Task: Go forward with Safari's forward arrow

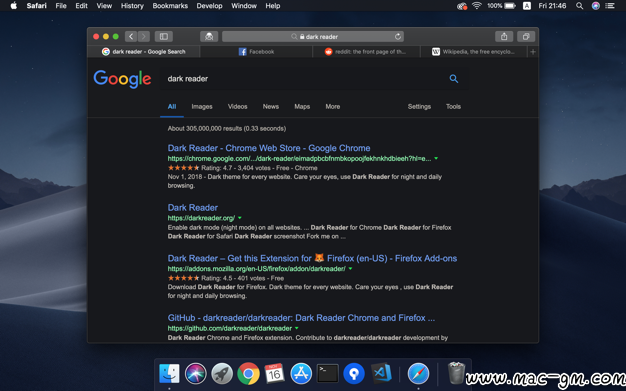Action: click(144, 36)
